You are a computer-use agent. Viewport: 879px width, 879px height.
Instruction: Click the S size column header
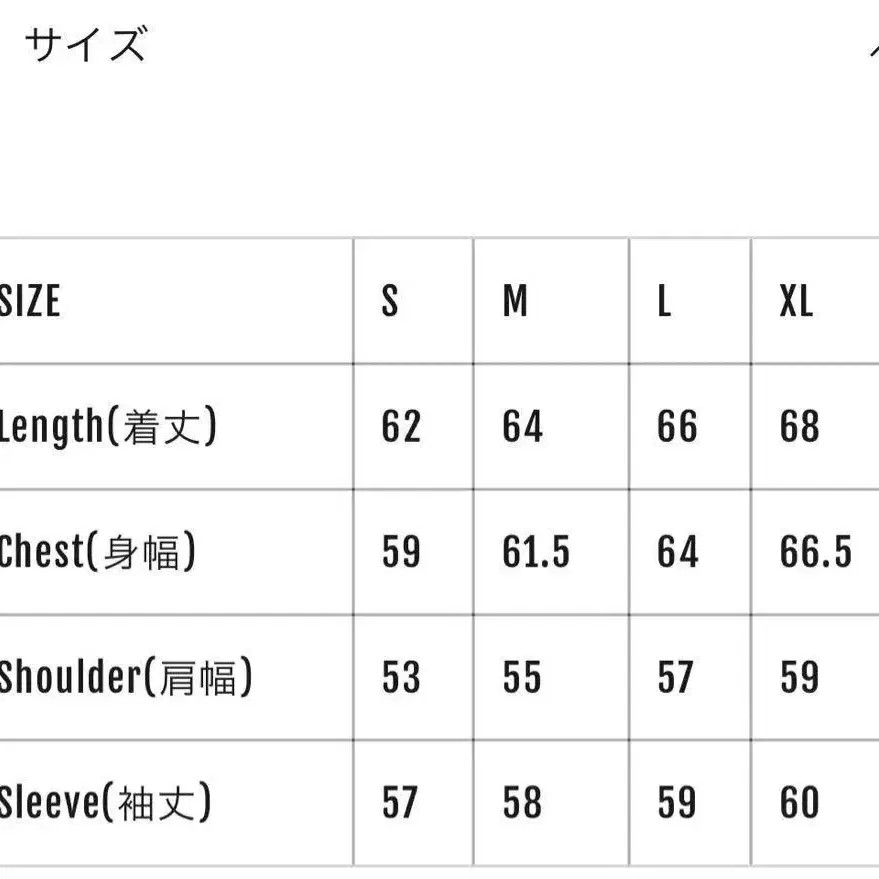click(x=390, y=301)
